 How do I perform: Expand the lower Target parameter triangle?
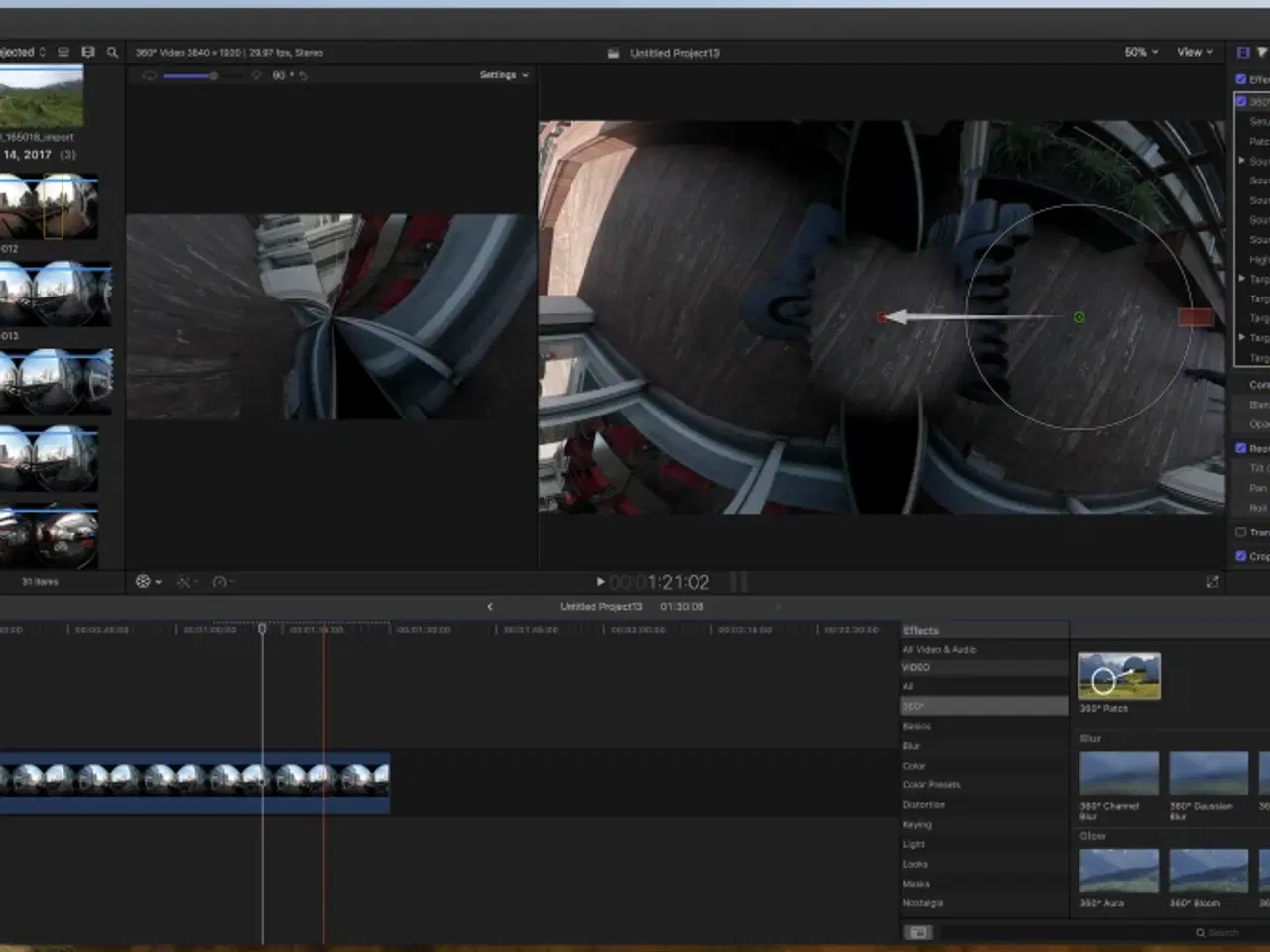(x=1241, y=337)
